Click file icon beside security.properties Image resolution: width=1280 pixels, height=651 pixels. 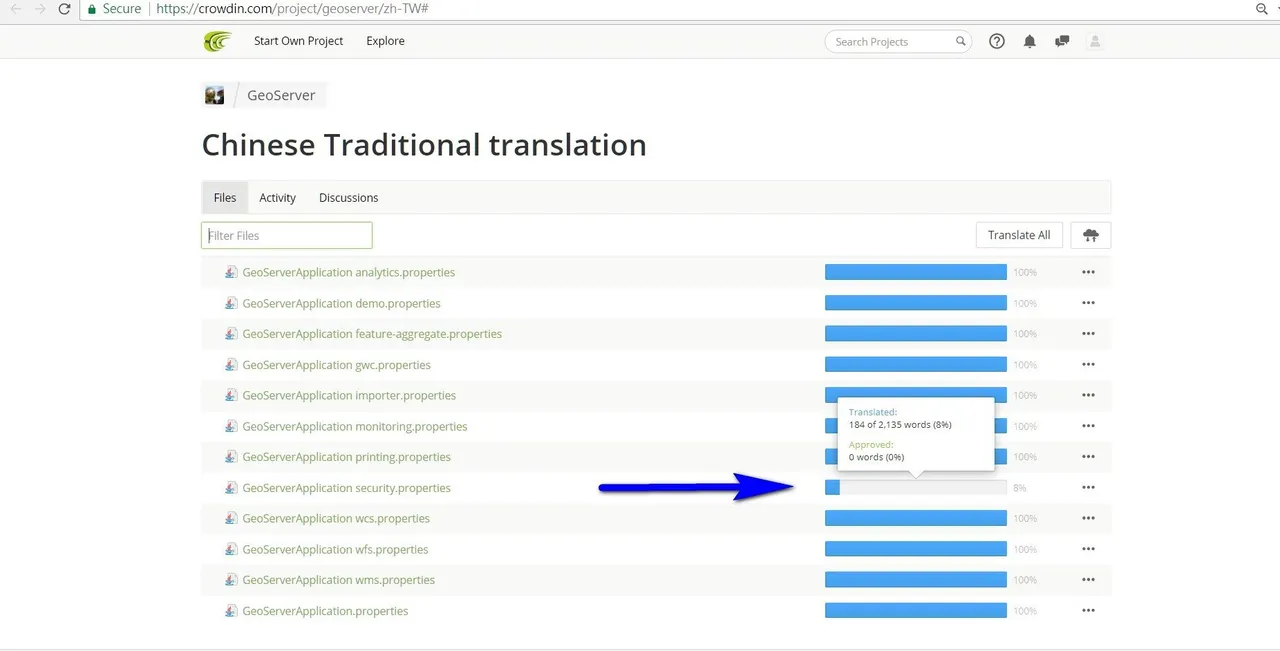(231, 488)
